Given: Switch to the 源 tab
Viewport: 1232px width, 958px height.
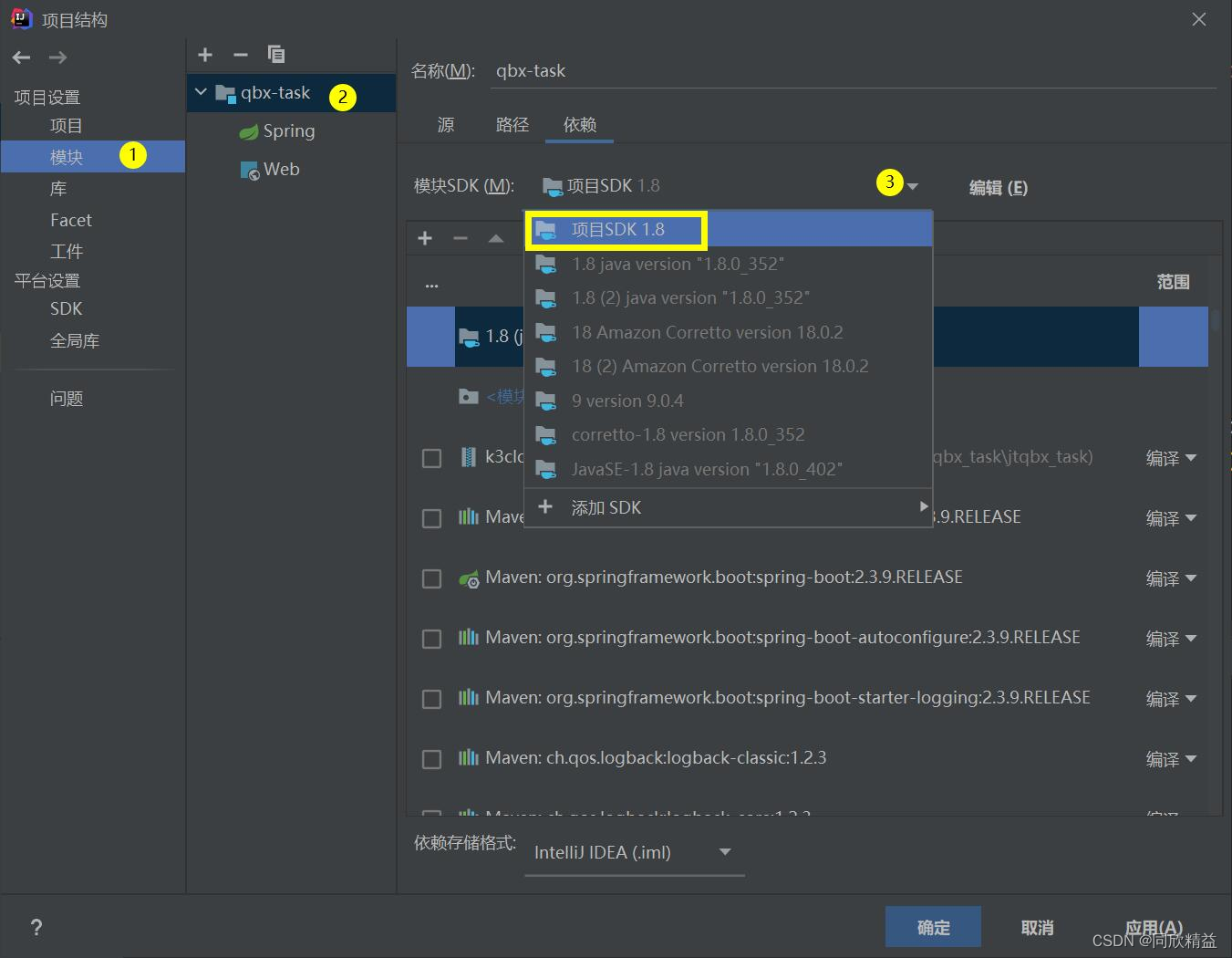Looking at the screenshot, I should tap(446, 124).
